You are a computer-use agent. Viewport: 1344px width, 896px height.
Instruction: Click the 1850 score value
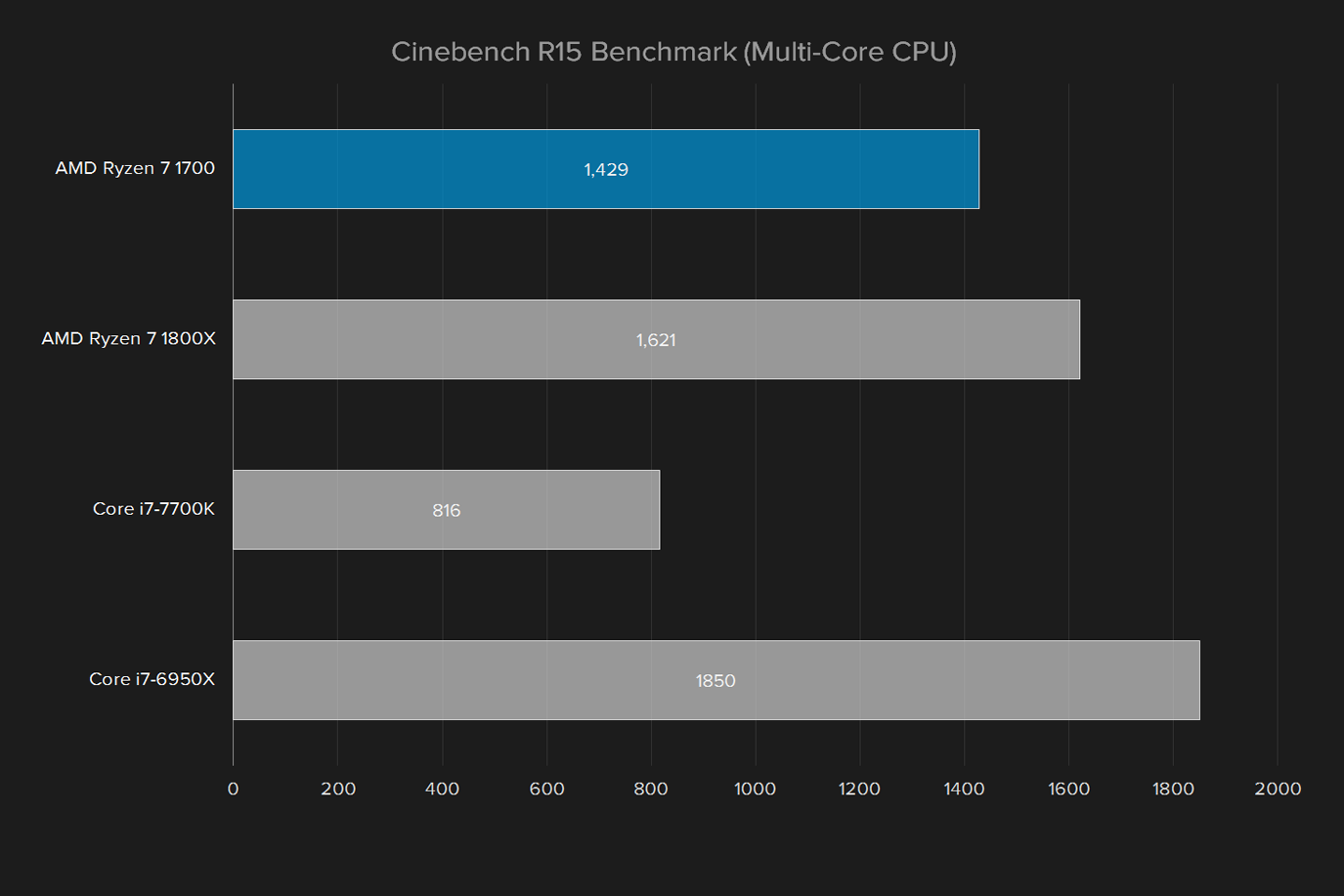pyautogui.click(x=715, y=681)
